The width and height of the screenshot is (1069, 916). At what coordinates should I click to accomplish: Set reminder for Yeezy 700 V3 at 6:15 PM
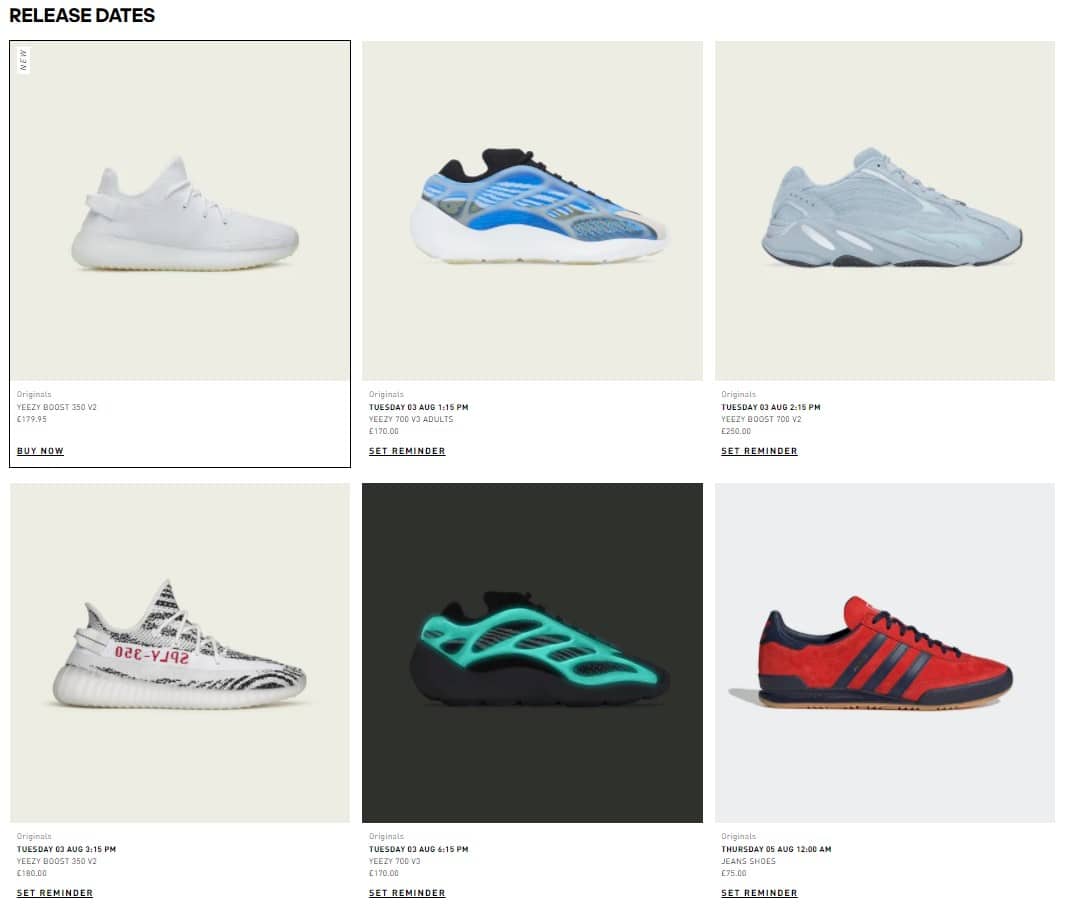click(x=407, y=893)
